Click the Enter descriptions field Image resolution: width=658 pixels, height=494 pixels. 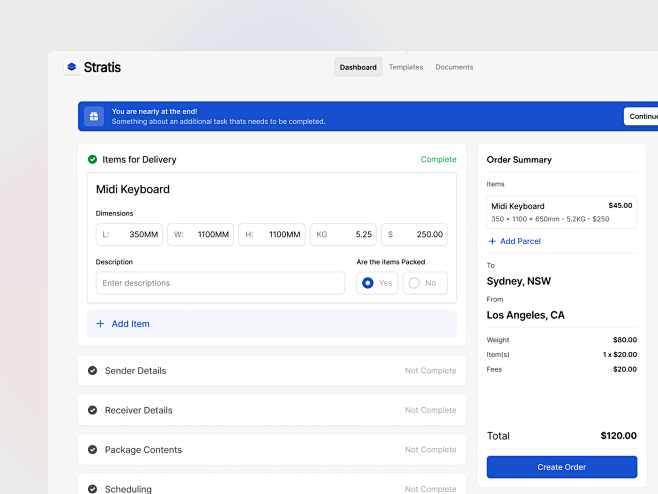pos(220,283)
